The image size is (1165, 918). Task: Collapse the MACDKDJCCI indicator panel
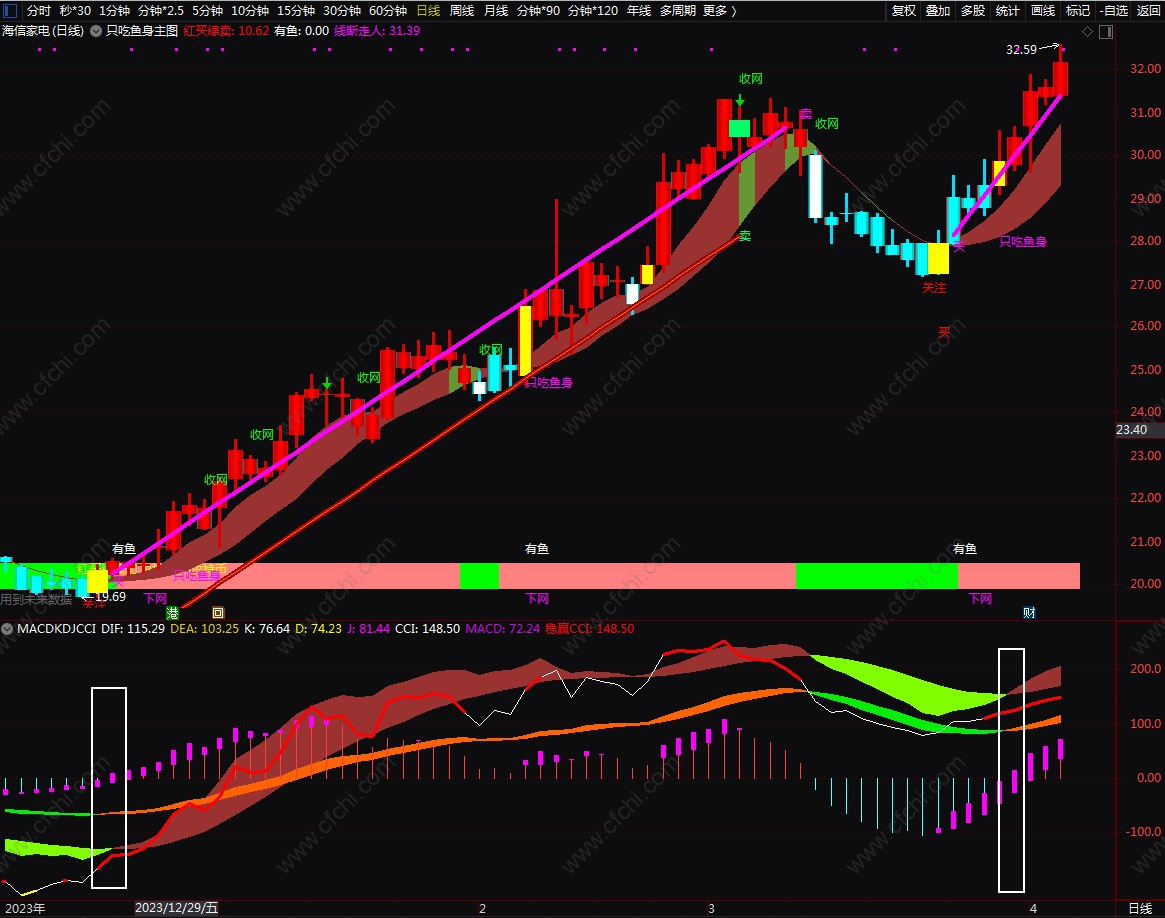8,630
